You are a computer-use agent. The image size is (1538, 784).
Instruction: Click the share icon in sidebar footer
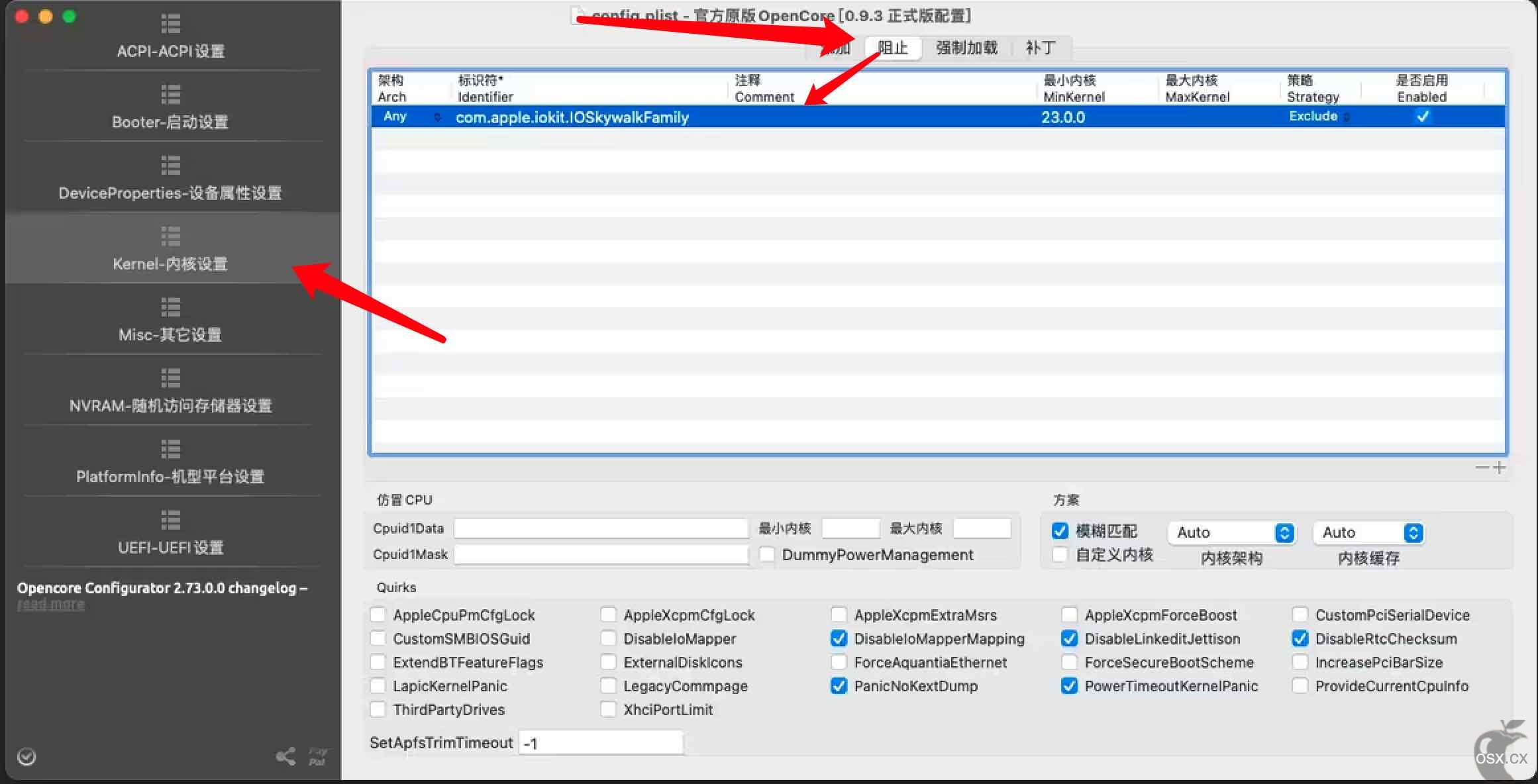[x=285, y=756]
